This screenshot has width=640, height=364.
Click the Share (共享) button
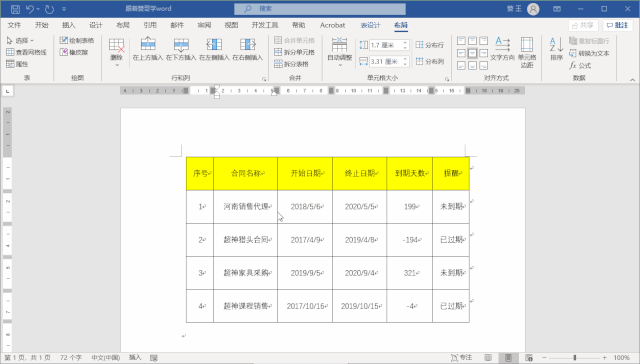(x=583, y=25)
